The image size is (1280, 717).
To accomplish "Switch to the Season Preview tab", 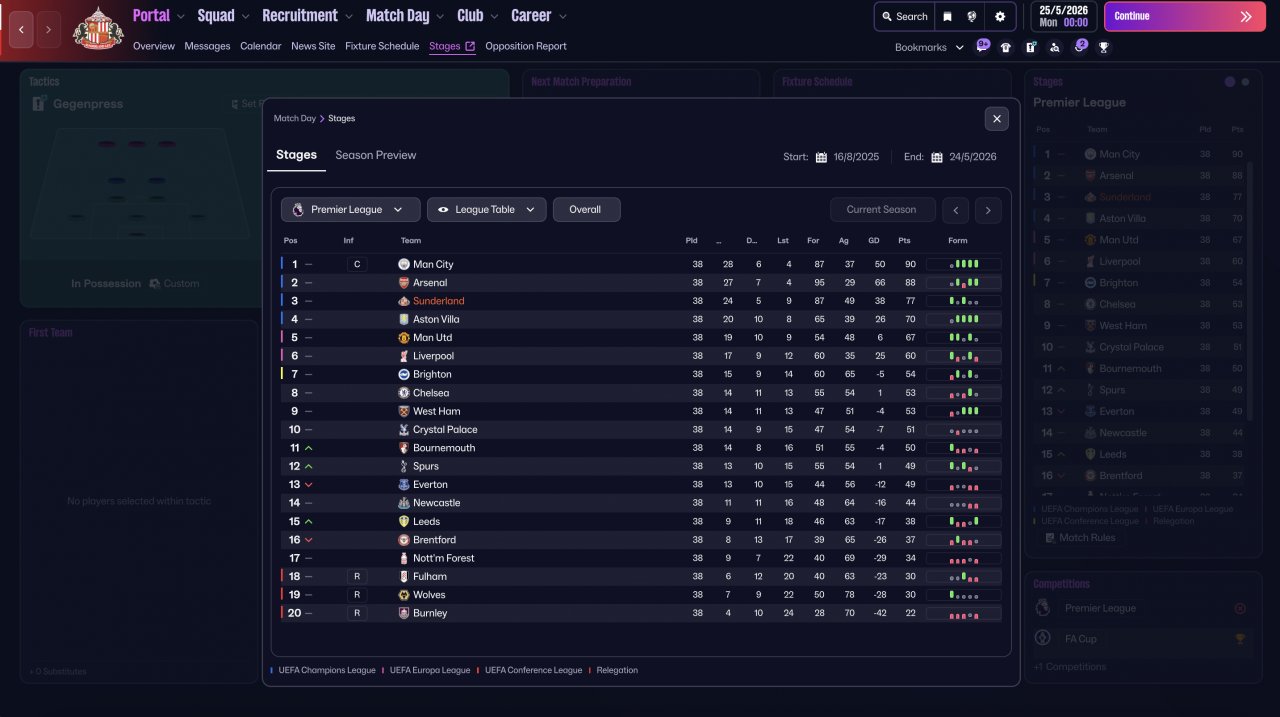I will 376,155.
